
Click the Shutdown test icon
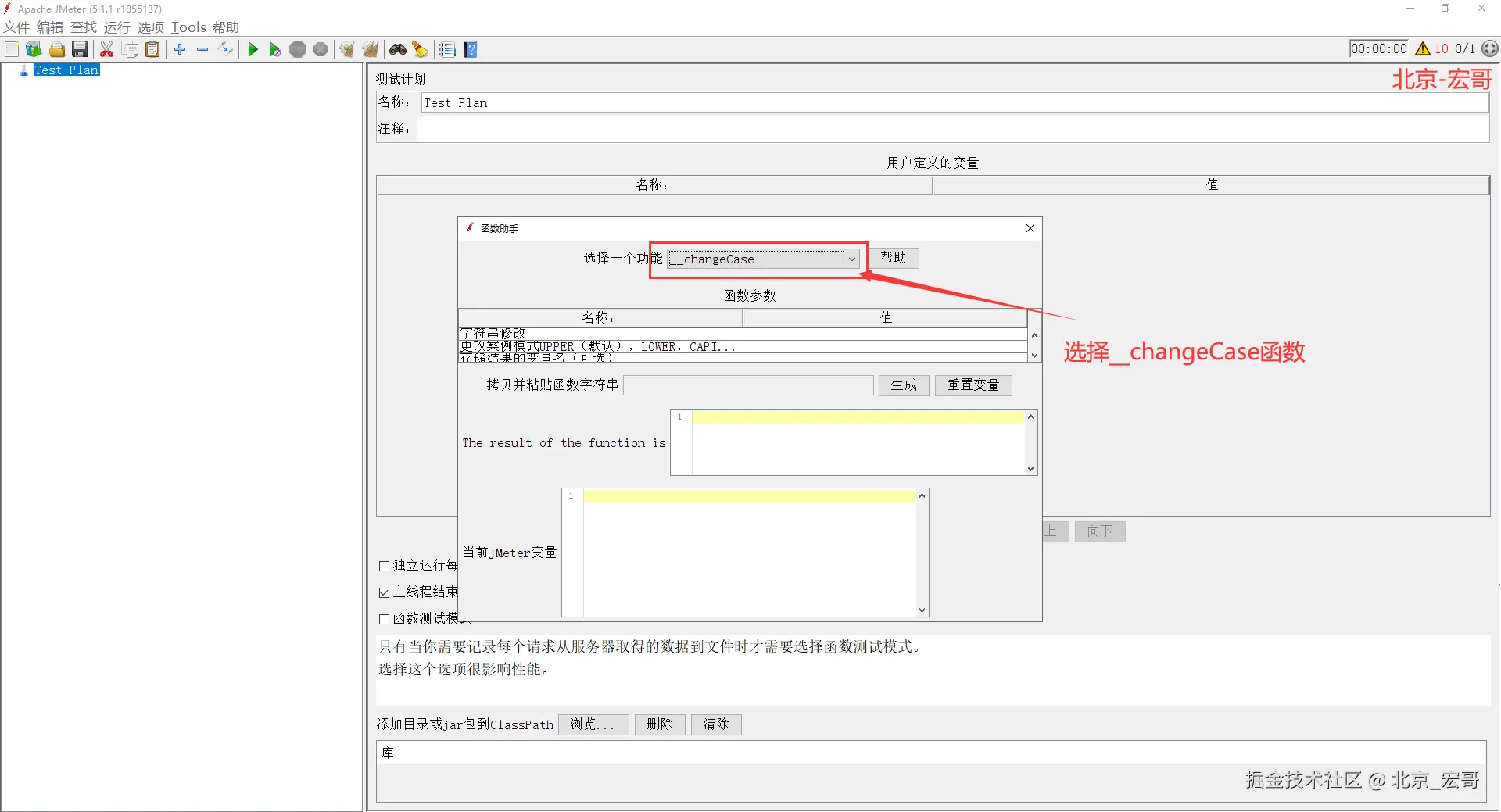pos(321,49)
